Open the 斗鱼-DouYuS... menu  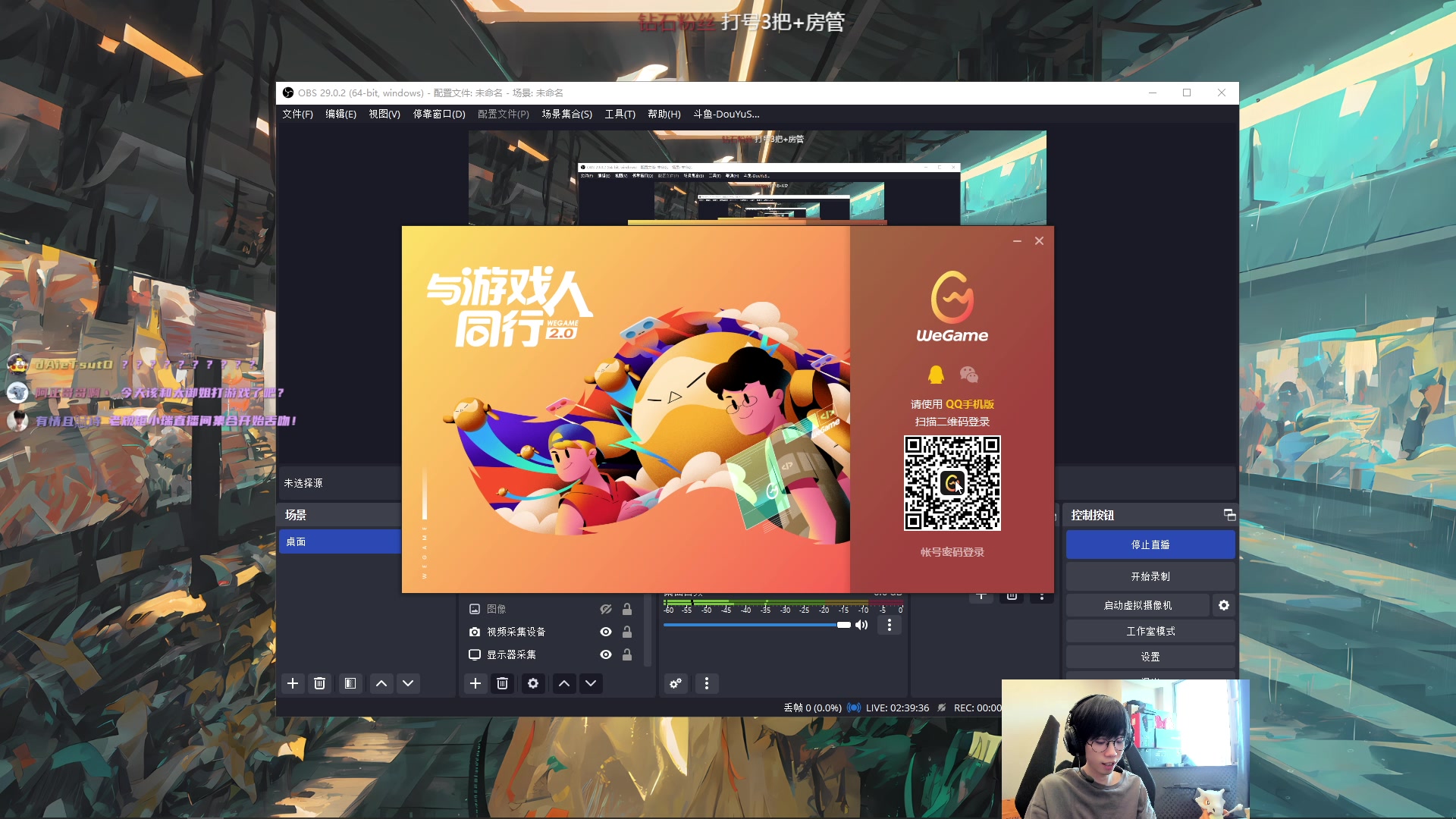click(726, 114)
